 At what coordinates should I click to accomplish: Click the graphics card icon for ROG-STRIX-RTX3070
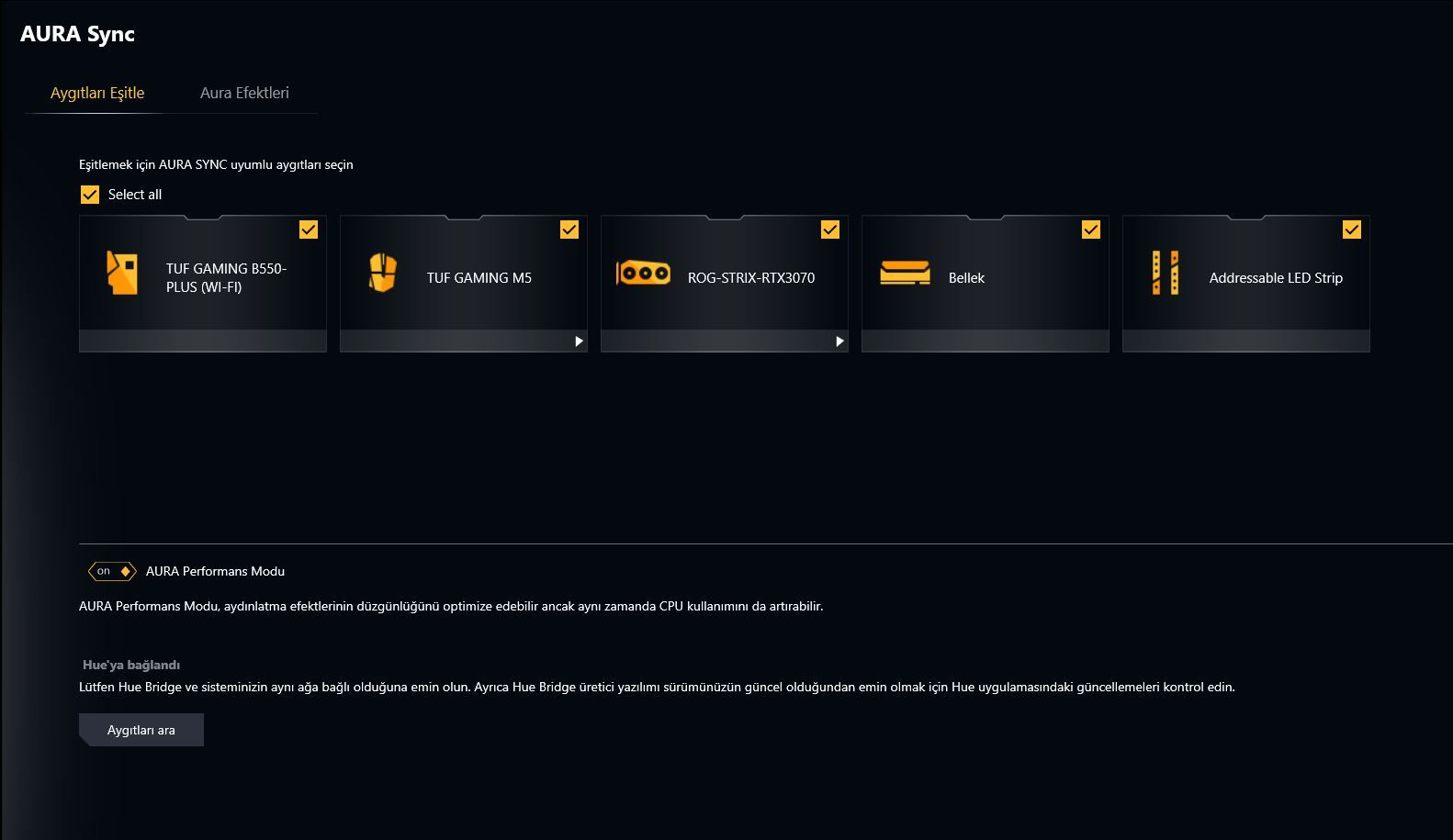click(x=643, y=273)
